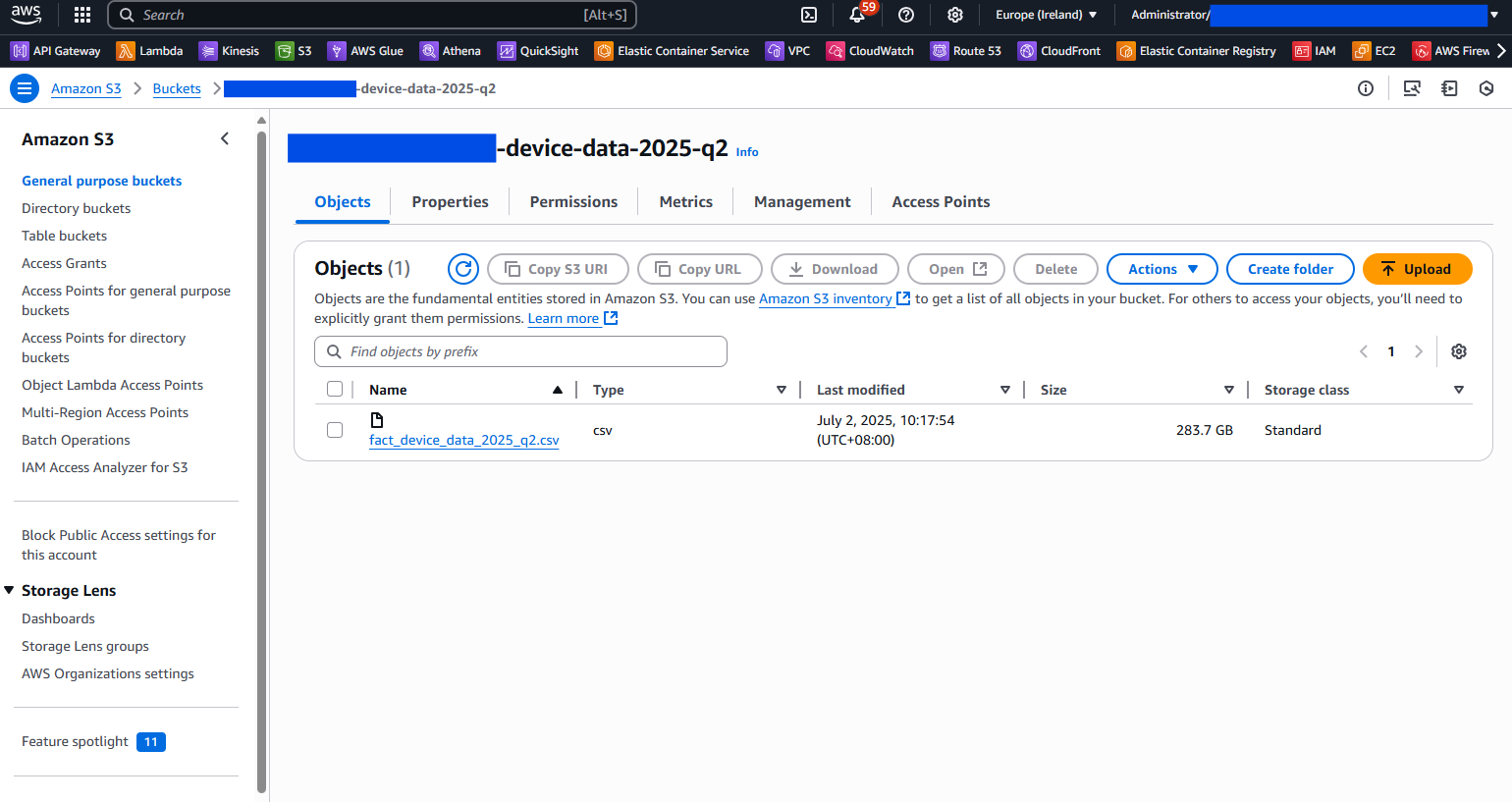Click the bucket Info link

747,152
